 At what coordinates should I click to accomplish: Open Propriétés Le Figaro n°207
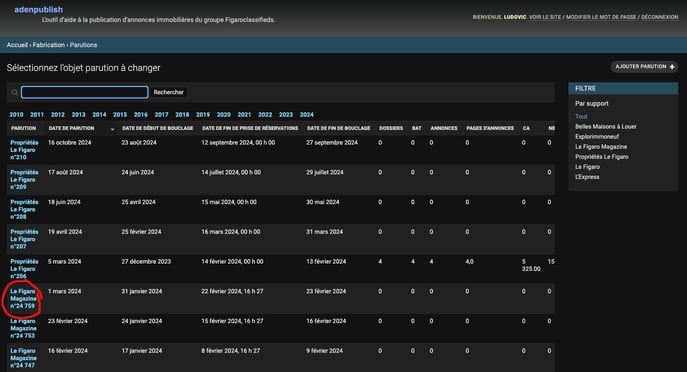[24, 239]
